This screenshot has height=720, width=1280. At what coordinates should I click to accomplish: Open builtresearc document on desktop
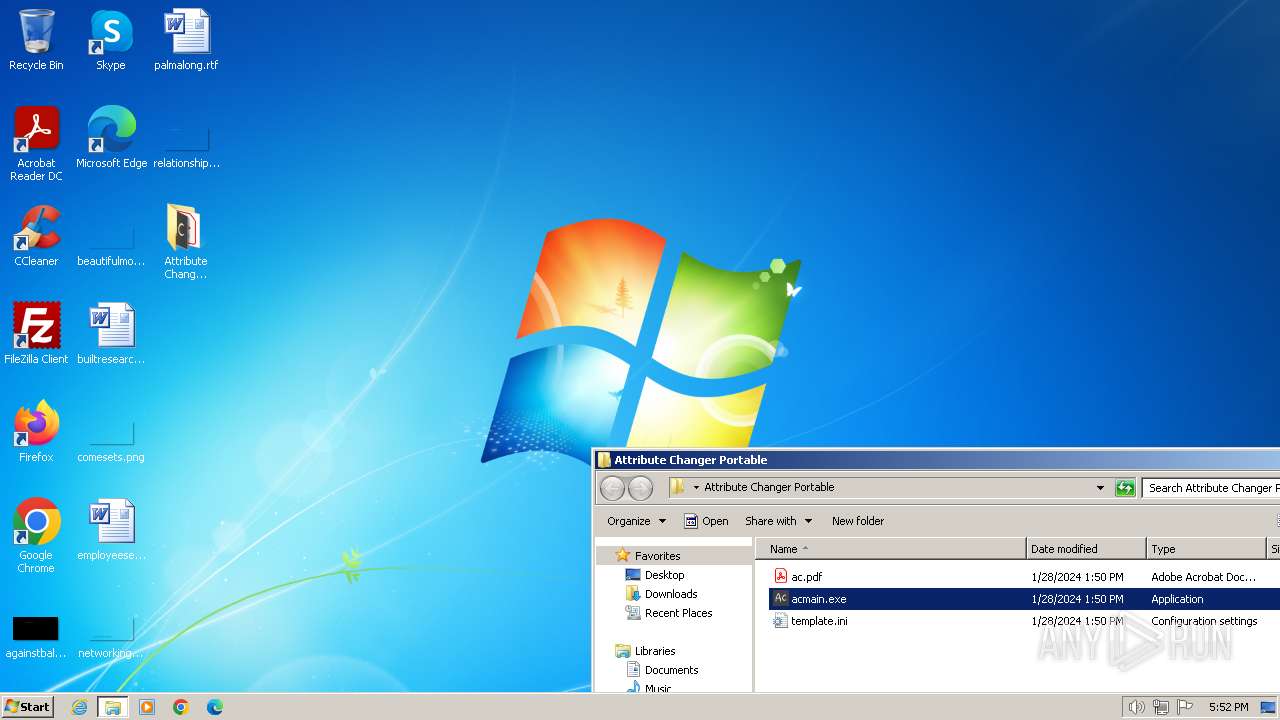[111, 334]
